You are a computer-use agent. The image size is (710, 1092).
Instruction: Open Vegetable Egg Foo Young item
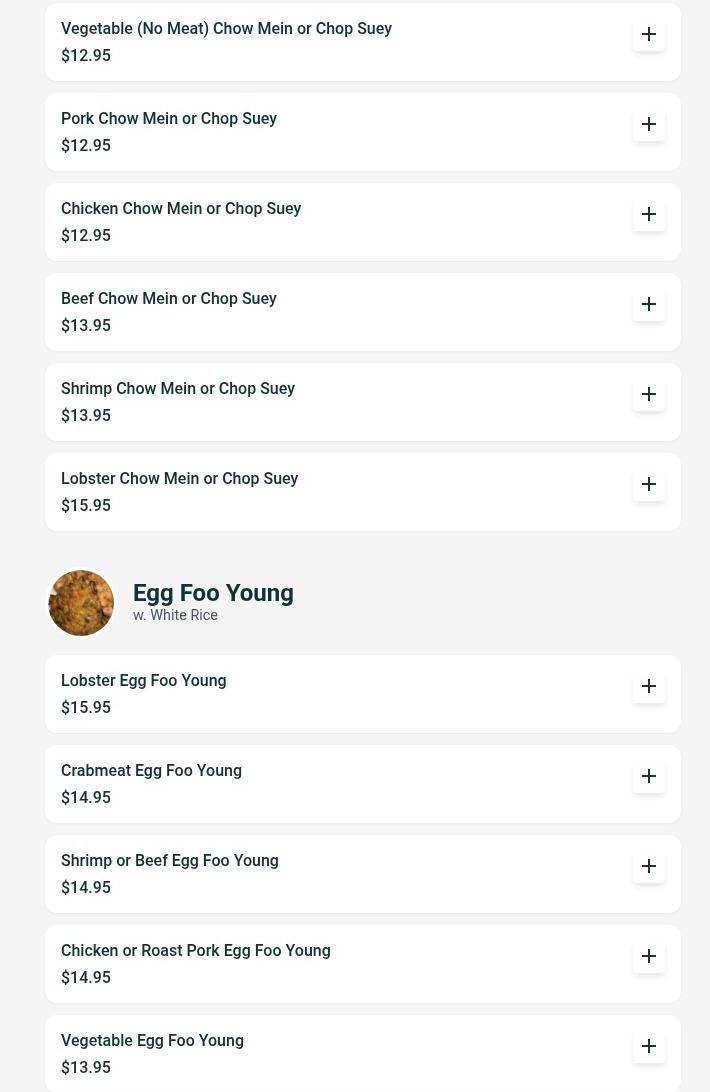pyautogui.click(x=153, y=1041)
